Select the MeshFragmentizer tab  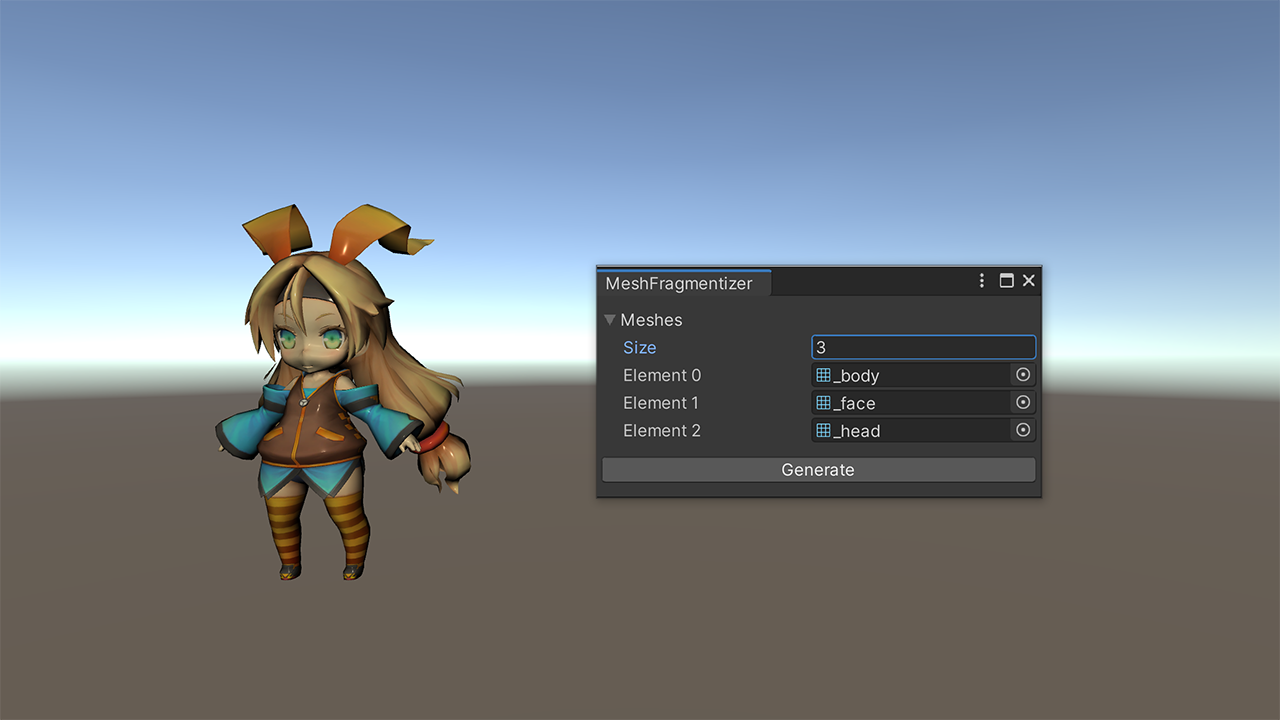click(683, 283)
